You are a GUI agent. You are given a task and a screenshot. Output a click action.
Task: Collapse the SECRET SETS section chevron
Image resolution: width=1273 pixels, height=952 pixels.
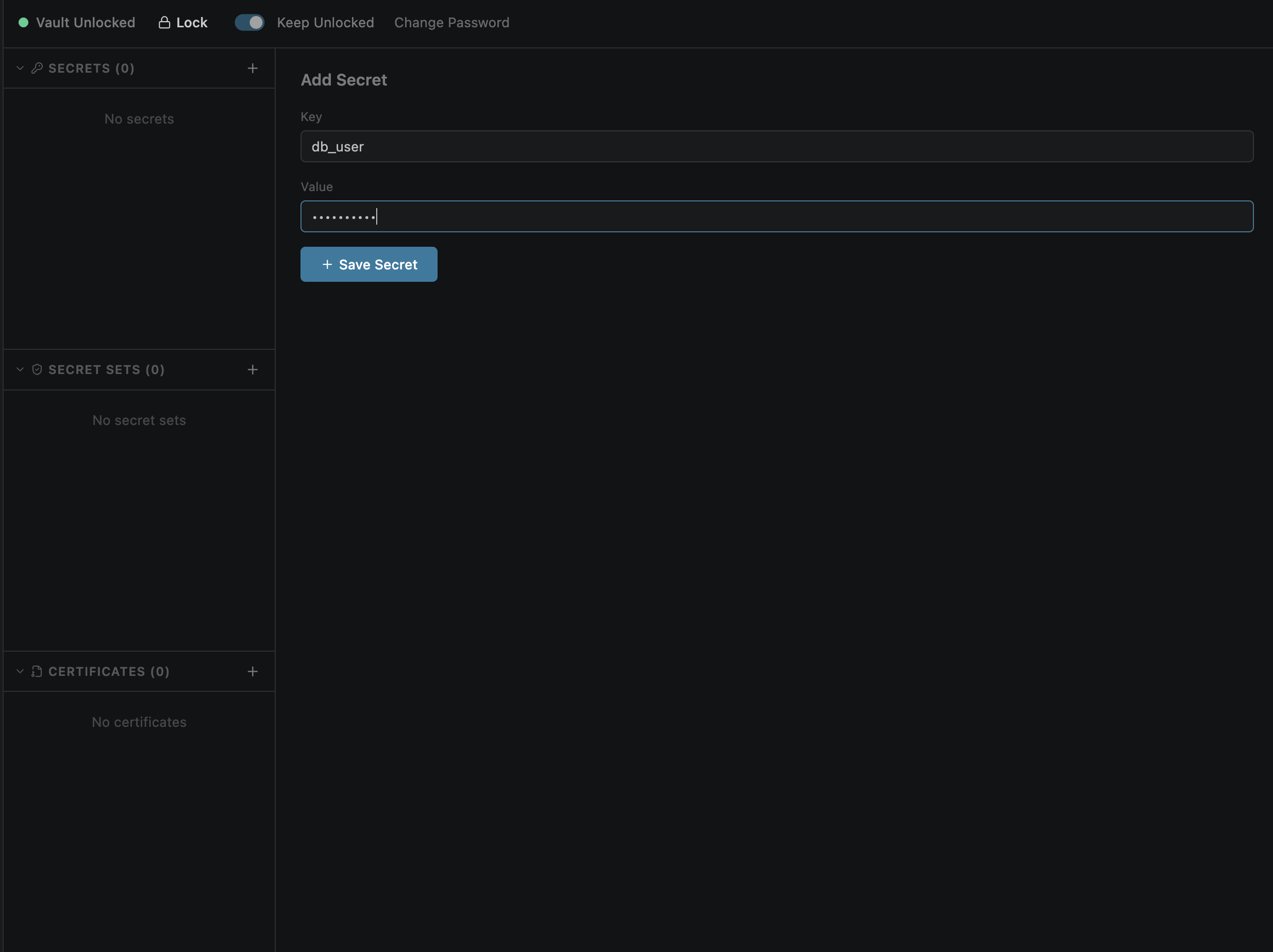point(20,369)
